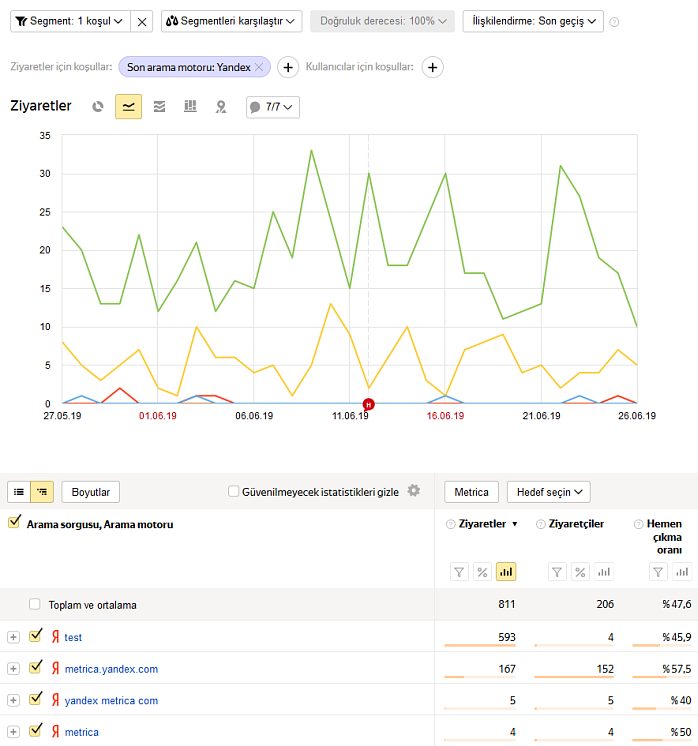Click the 01.06.19 date label
The height and width of the screenshot is (746, 698).
[157, 416]
